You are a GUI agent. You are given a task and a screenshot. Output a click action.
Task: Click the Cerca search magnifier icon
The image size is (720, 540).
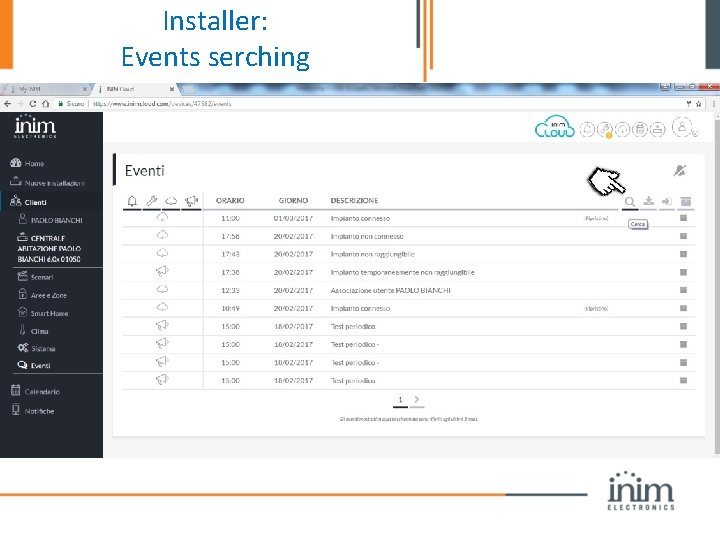tap(630, 202)
